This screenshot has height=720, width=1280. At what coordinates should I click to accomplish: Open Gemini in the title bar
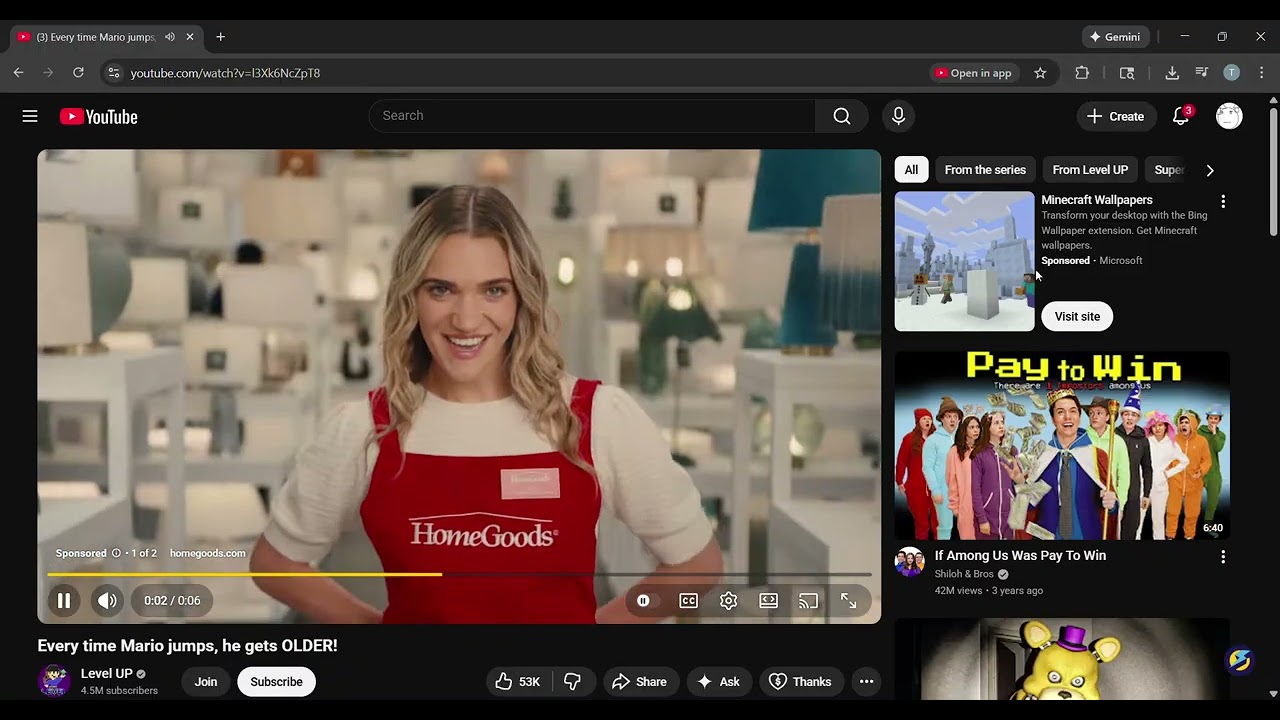pyautogui.click(x=1116, y=37)
